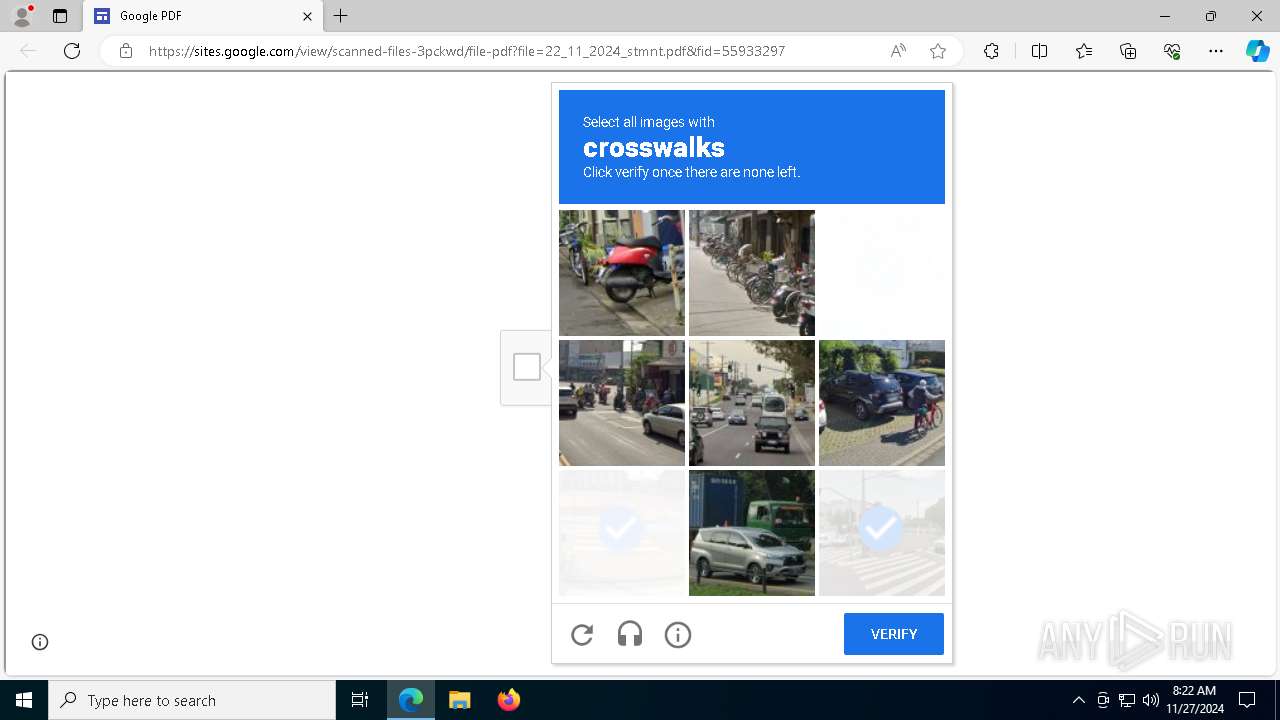Close the Google PDF tab
Image resolution: width=1280 pixels, height=720 pixels.
[x=307, y=16]
